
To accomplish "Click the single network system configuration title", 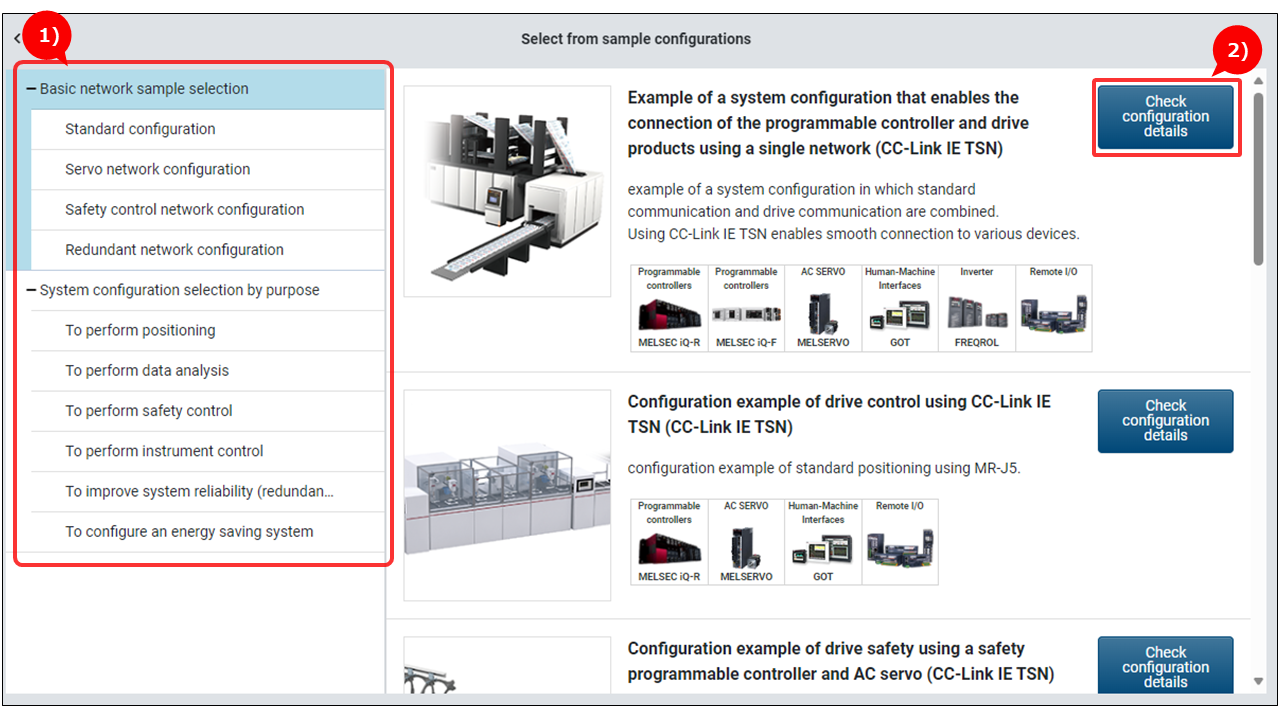I will point(828,123).
